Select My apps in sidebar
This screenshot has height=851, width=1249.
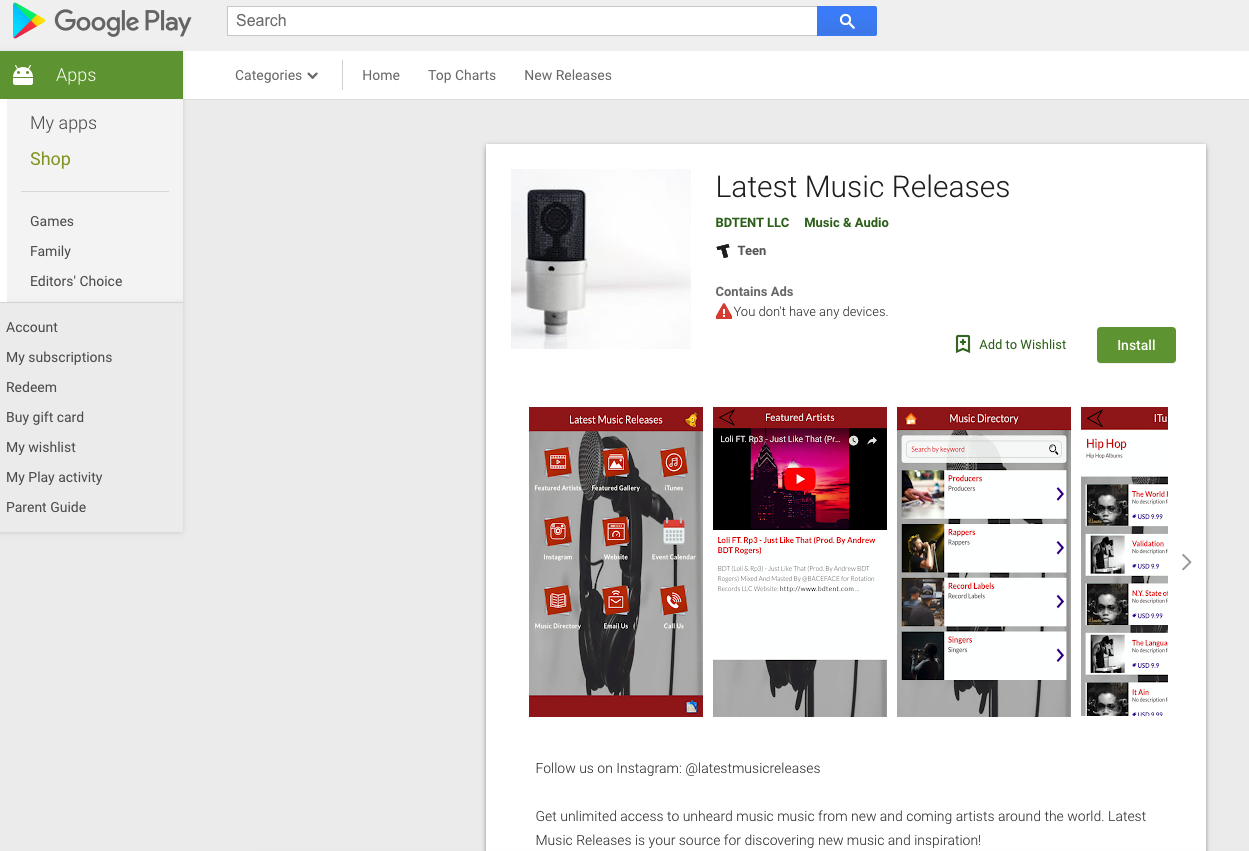click(63, 123)
